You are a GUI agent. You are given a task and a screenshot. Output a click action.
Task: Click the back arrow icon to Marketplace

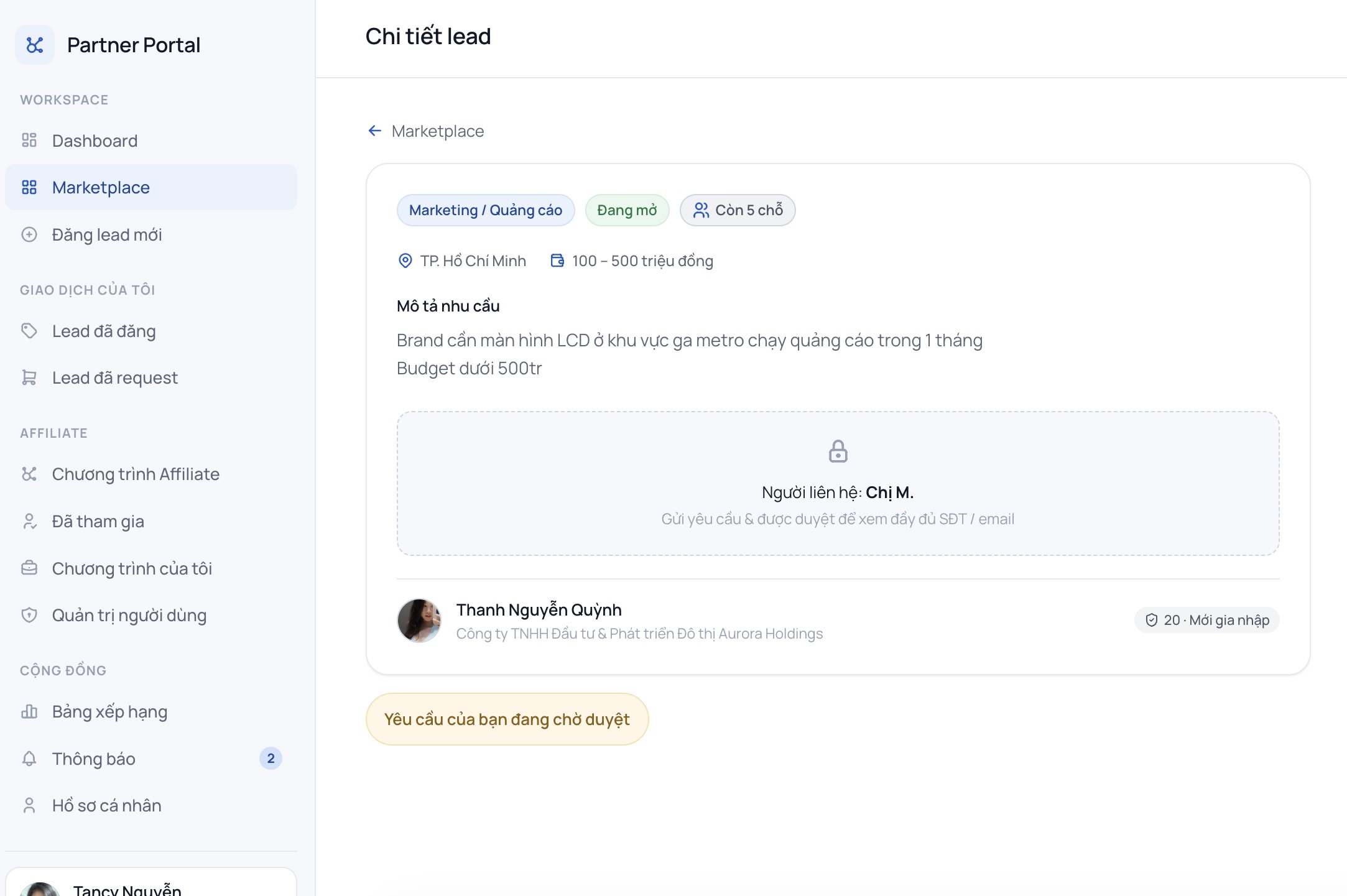(x=374, y=131)
